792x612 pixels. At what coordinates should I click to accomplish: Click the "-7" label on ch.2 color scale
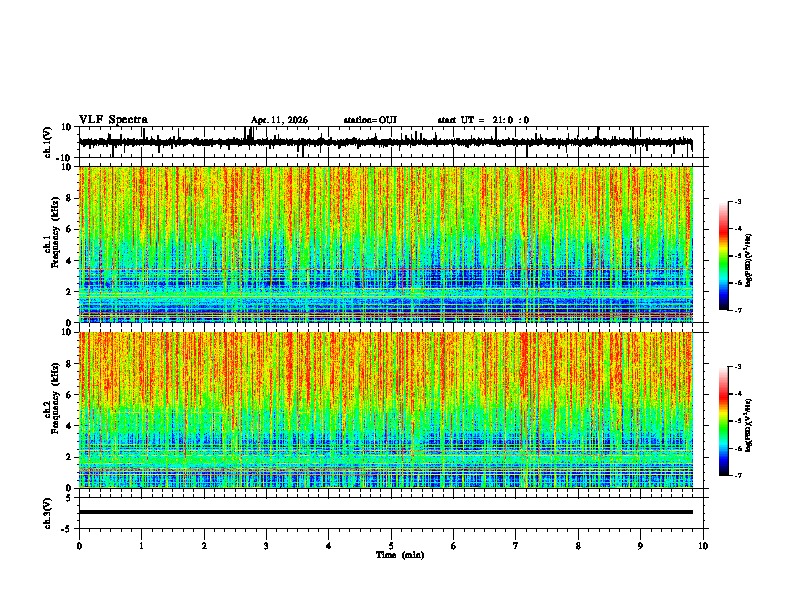pos(738,475)
